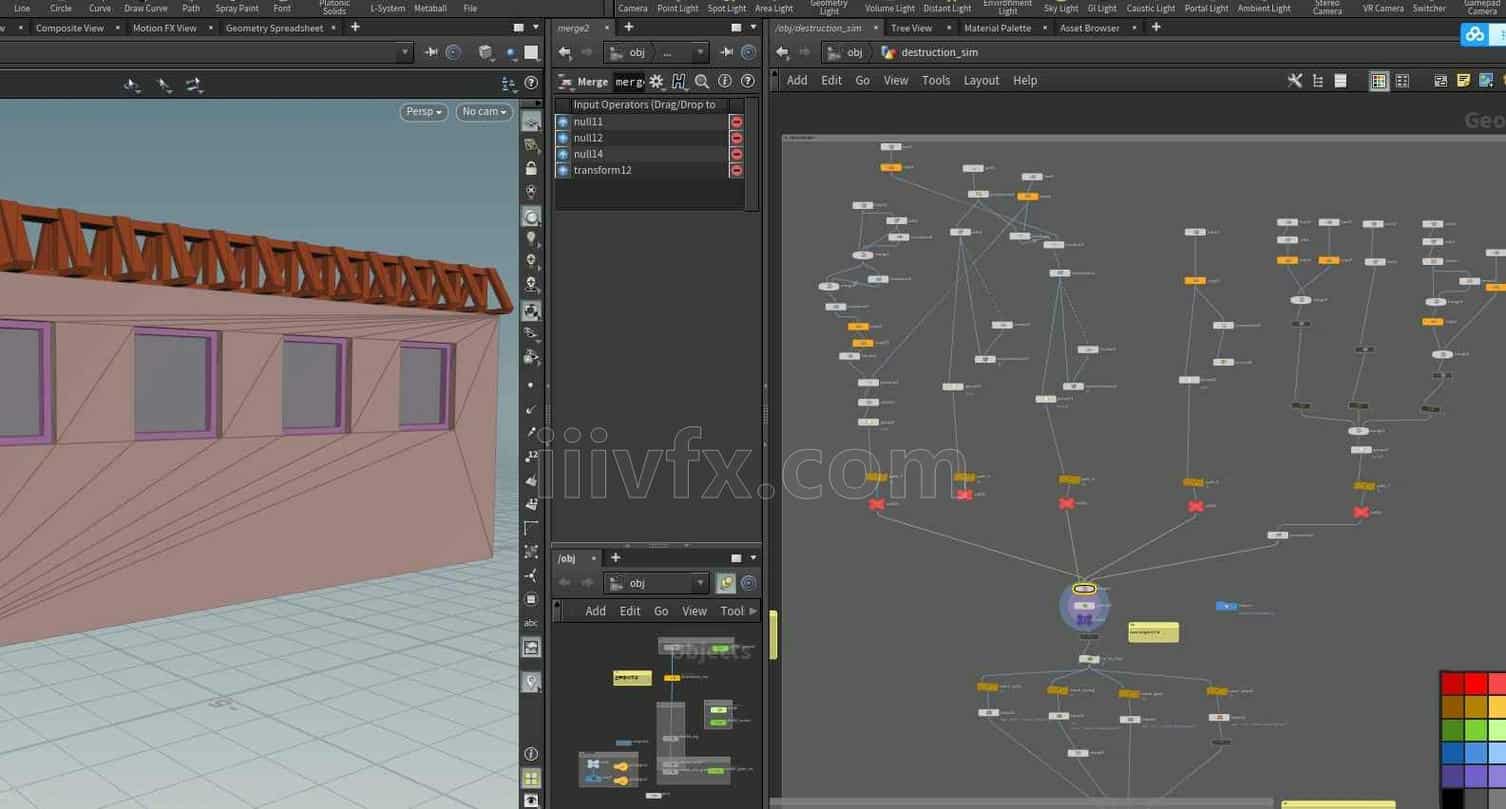The width and height of the screenshot is (1506, 809).
Task: Select the Metaball shelf tool
Action: [x=430, y=8]
